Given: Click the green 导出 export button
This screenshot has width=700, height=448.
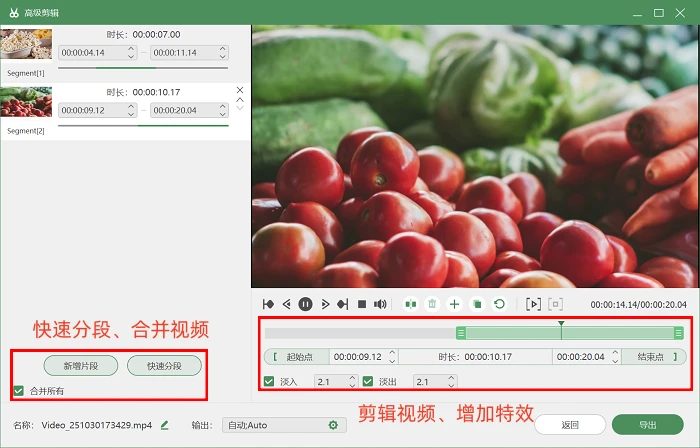Looking at the screenshot, I should coord(647,425).
